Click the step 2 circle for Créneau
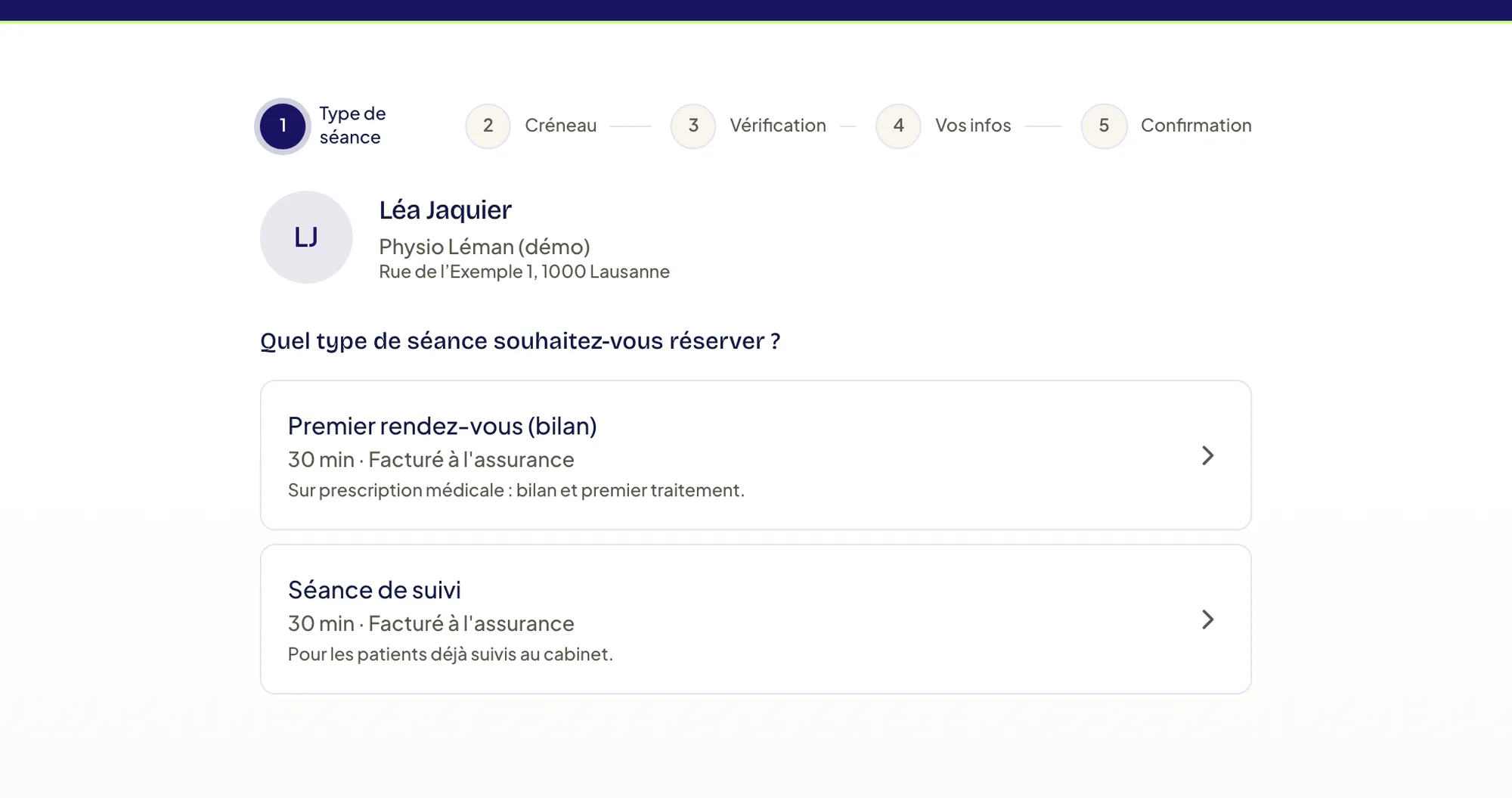The width and height of the screenshot is (1512, 798). tap(488, 126)
